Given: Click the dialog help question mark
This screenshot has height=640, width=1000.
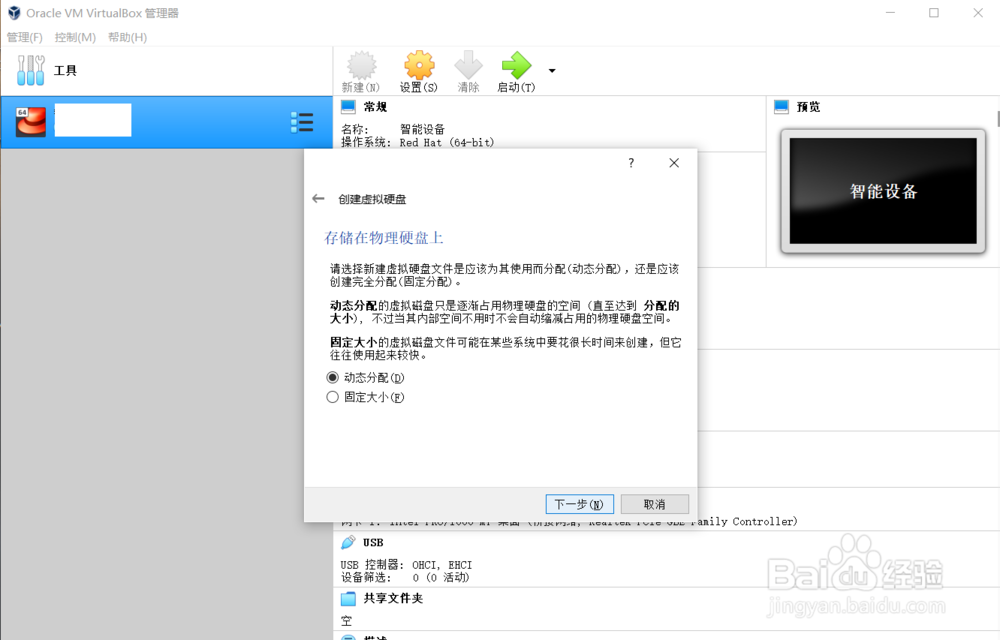Looking at the screenshot, I should point(631,163).
